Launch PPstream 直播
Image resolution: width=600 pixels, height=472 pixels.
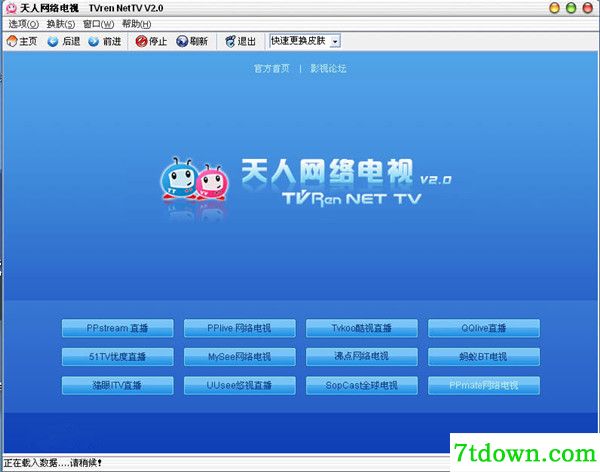point(117,328)
